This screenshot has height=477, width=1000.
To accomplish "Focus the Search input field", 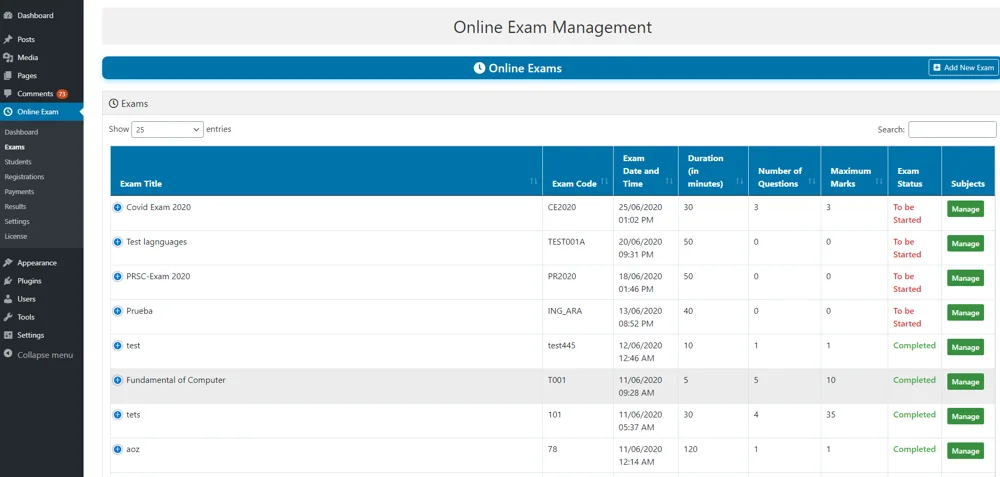I will (x=952, y=129).
